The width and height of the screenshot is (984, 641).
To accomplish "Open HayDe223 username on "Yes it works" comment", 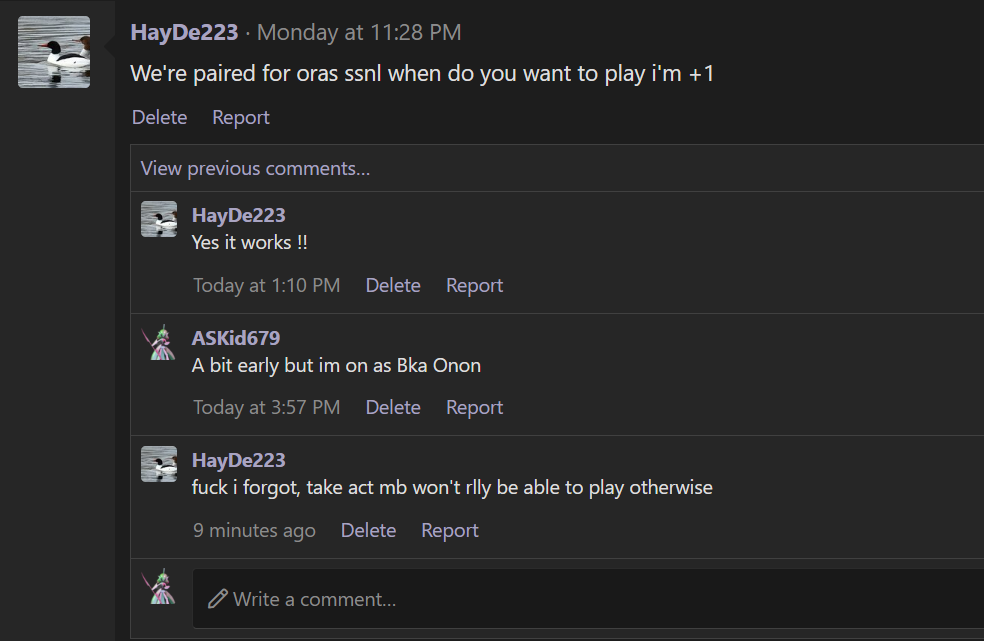I will (x=238, y=215).
